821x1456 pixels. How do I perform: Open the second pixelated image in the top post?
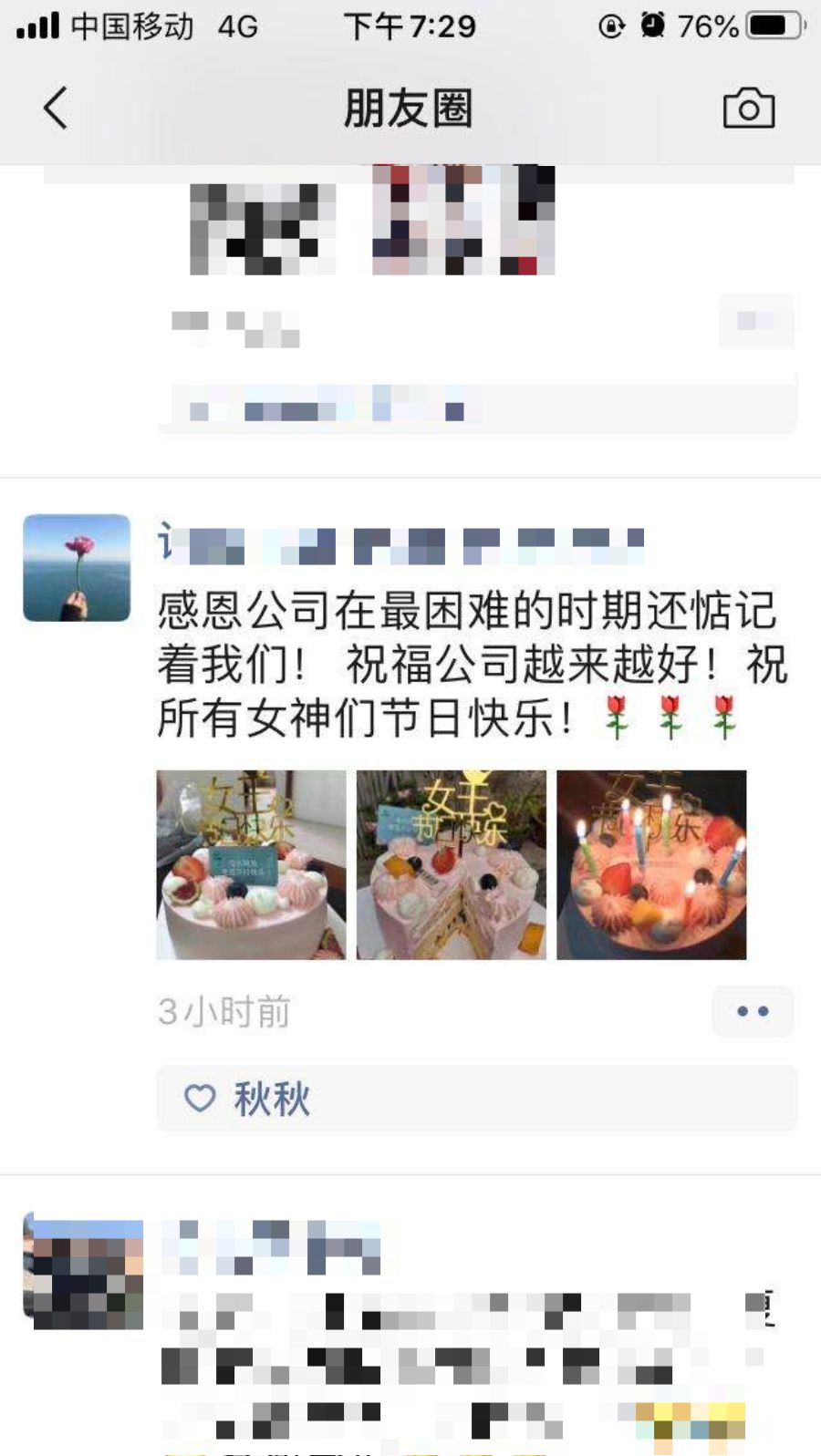(x=463, y=220)
